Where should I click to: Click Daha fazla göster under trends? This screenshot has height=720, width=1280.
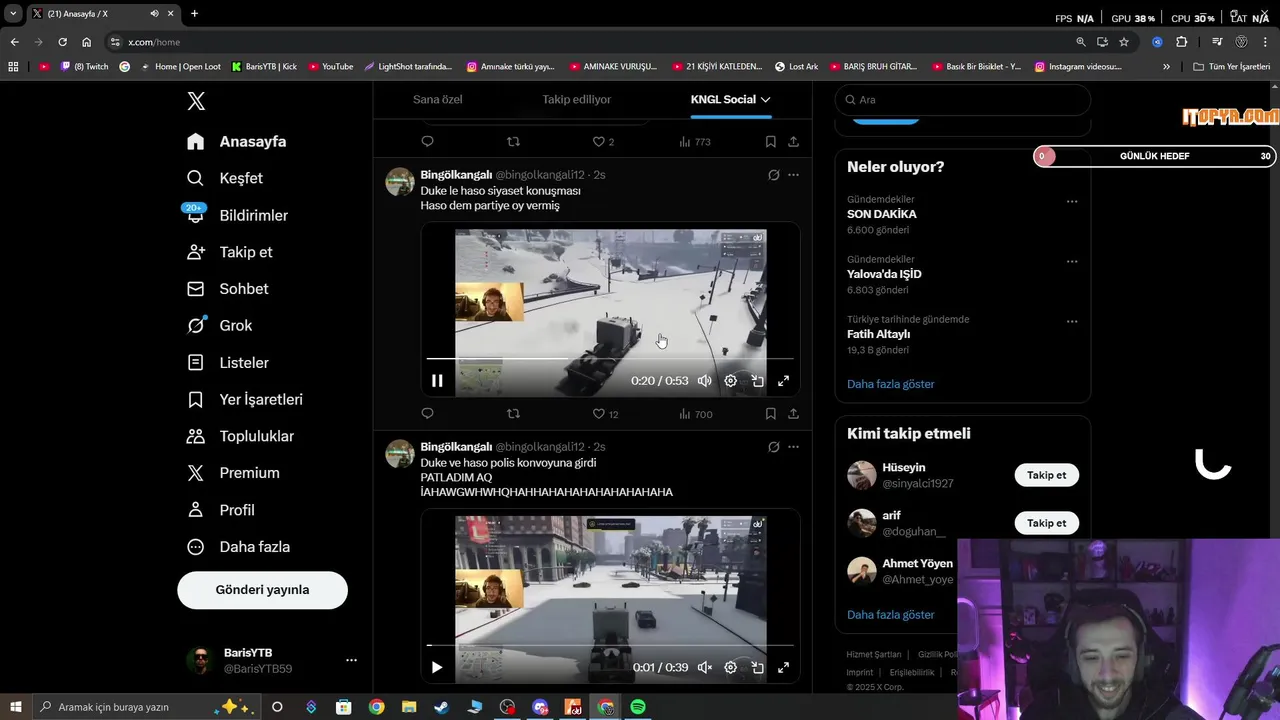(x=890, y=384)
